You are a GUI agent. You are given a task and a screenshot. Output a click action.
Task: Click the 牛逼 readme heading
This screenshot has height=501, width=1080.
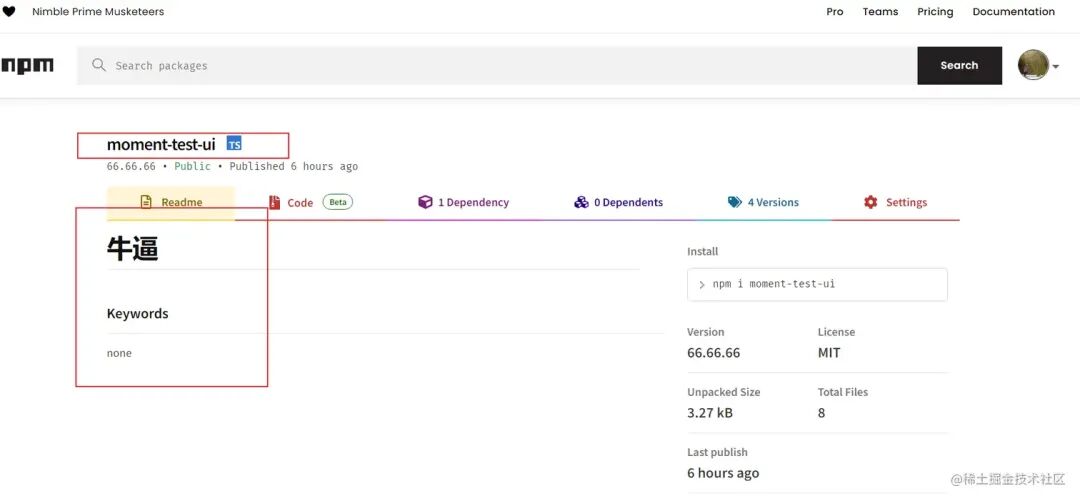pos(132,249)
